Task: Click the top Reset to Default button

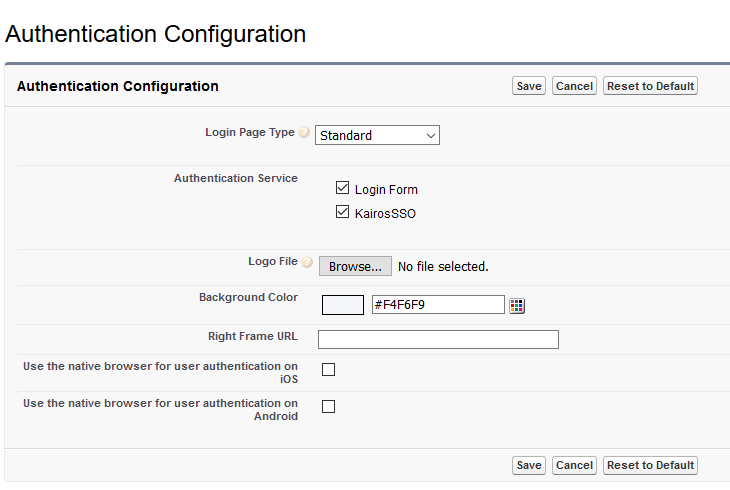Action: [650, 86]
